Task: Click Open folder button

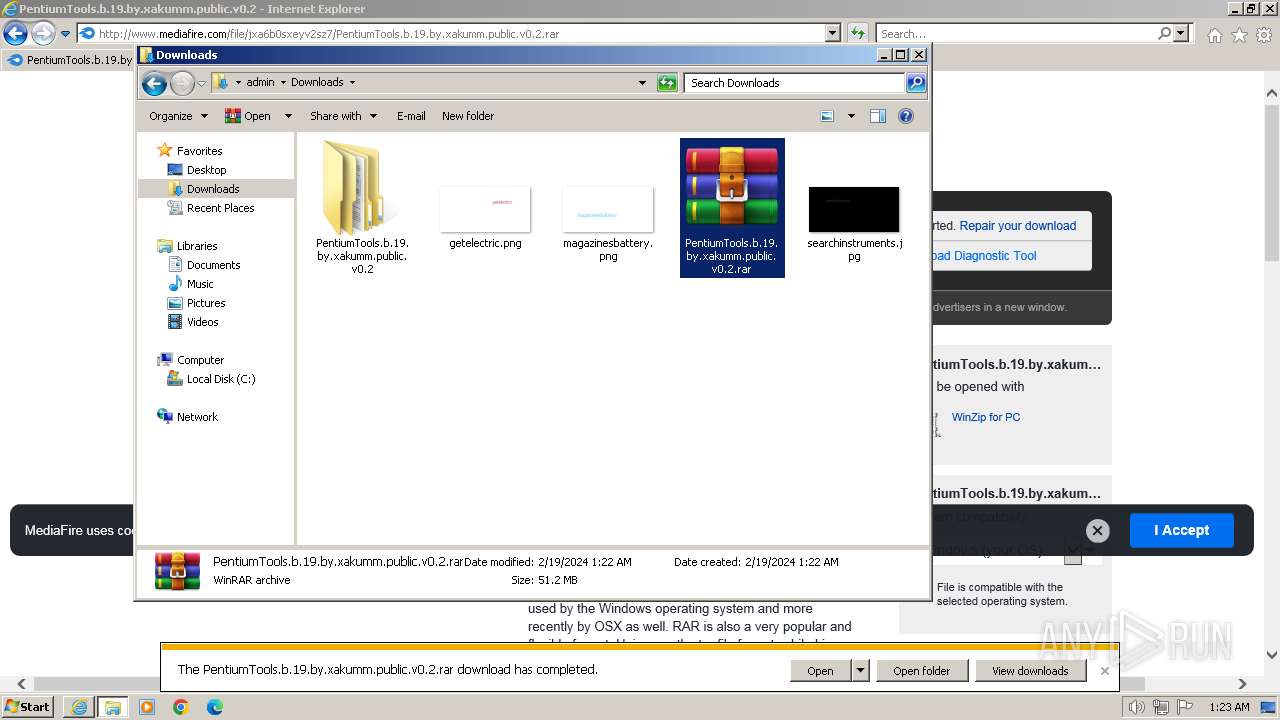Action: (x=922, y=671)
